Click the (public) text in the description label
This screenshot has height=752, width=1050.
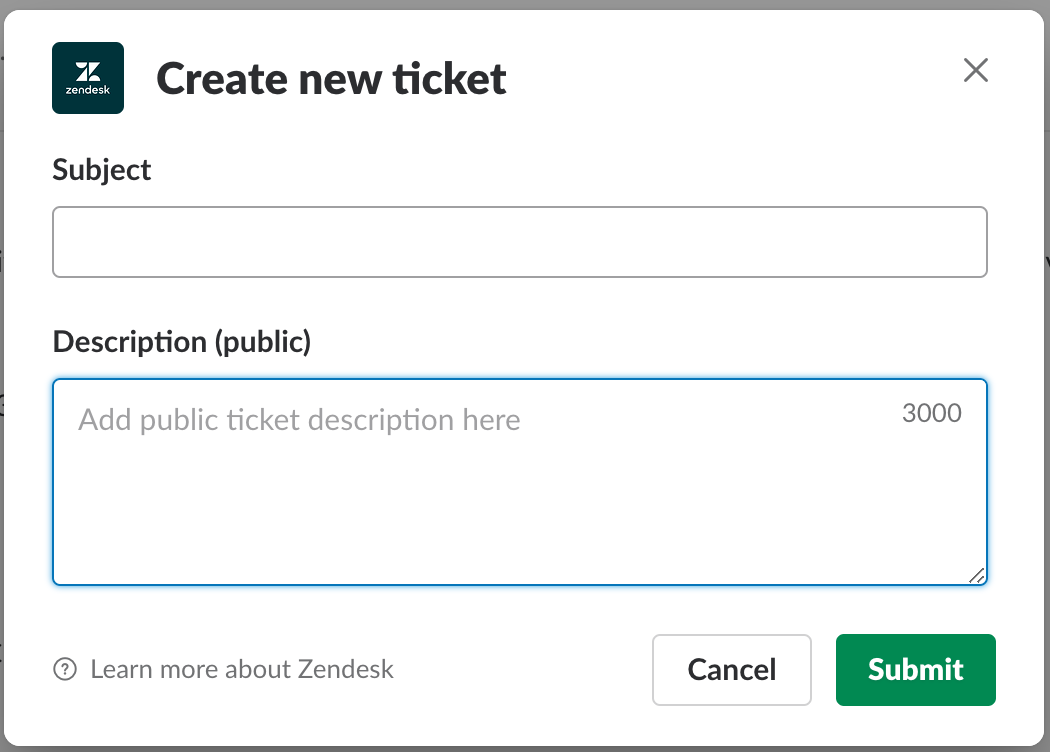click(x=262, y=342)
